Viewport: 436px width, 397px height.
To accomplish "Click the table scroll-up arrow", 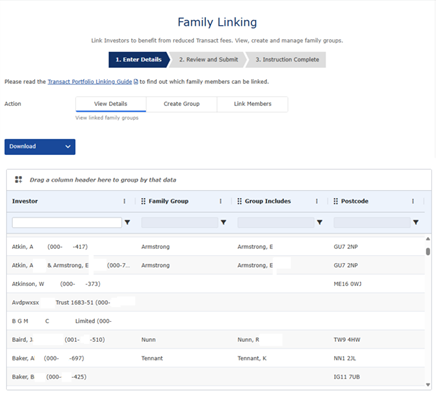I will click(428, 239).
